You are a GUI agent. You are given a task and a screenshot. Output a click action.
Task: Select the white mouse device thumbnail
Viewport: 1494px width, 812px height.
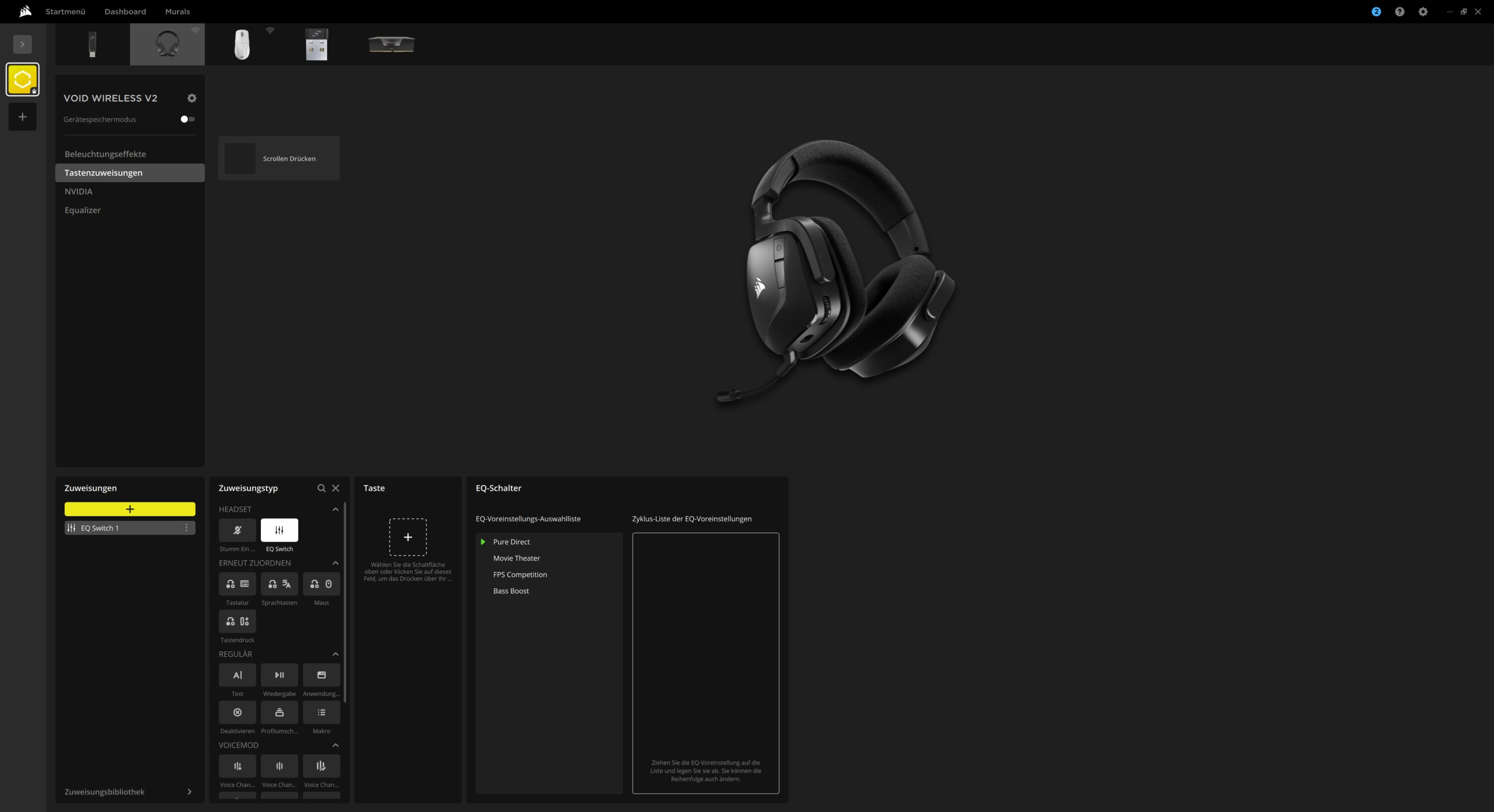pos(242,44)
